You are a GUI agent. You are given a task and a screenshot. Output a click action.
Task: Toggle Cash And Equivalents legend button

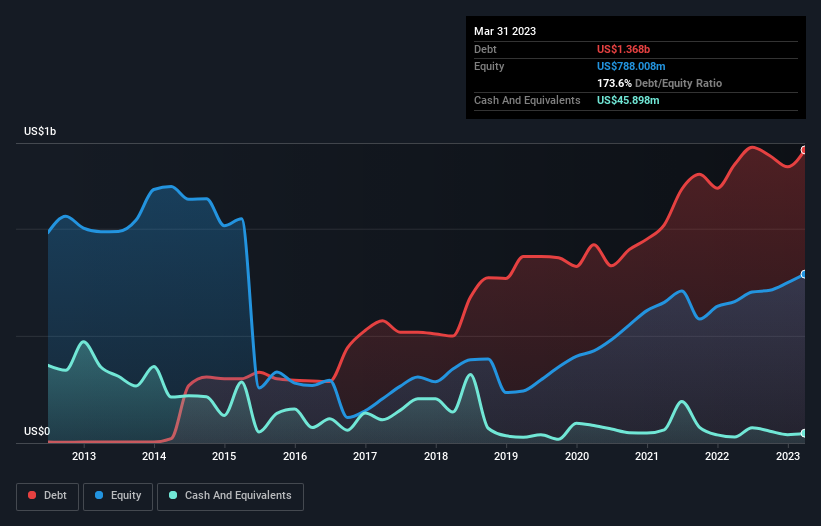[x=230, y=496]
